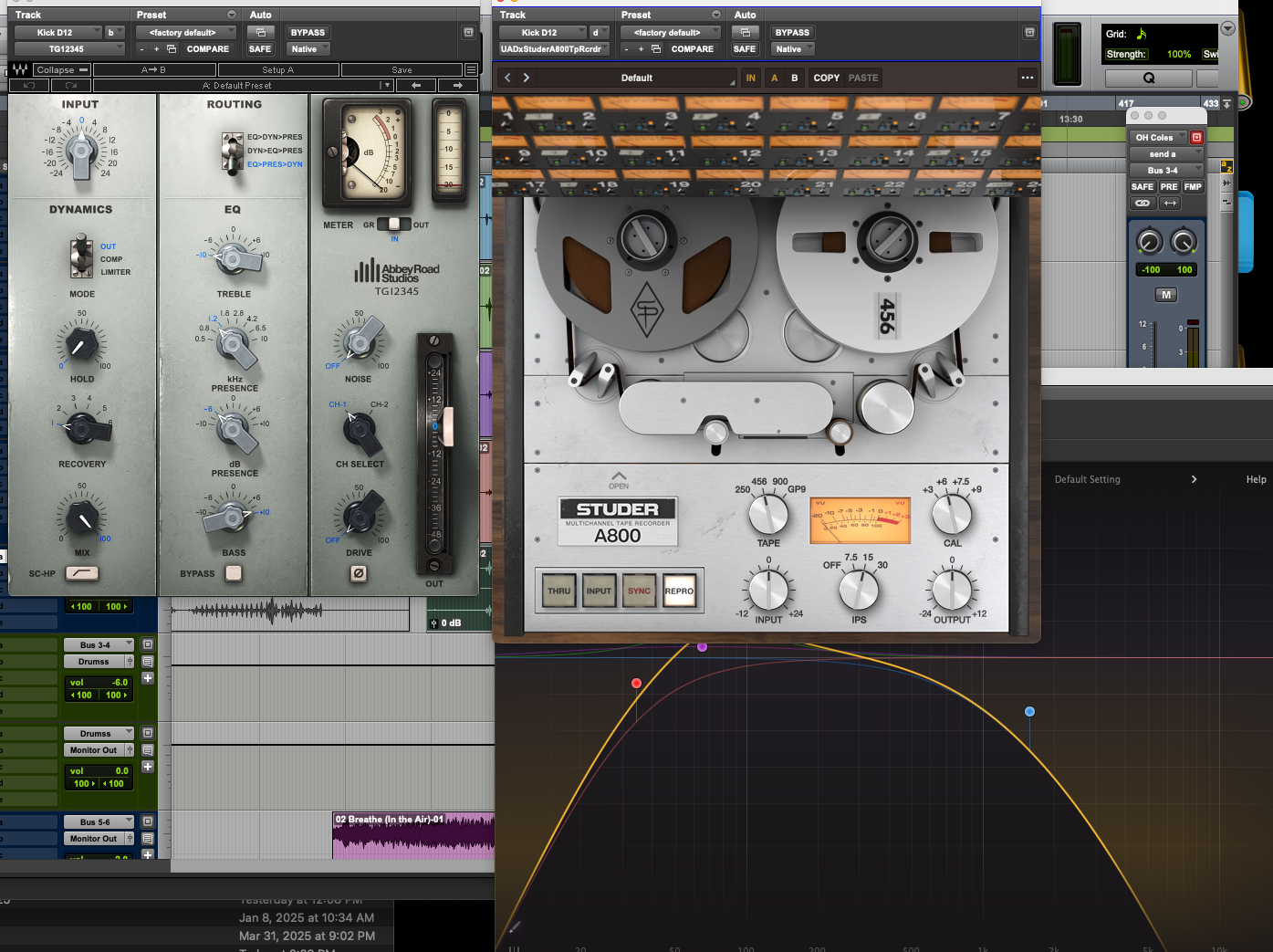Image resolution: width=1273 pixels, height=952 pixels.
Task: Open the TG12345 plugin selector dropdown
Action: coord(69,49)
